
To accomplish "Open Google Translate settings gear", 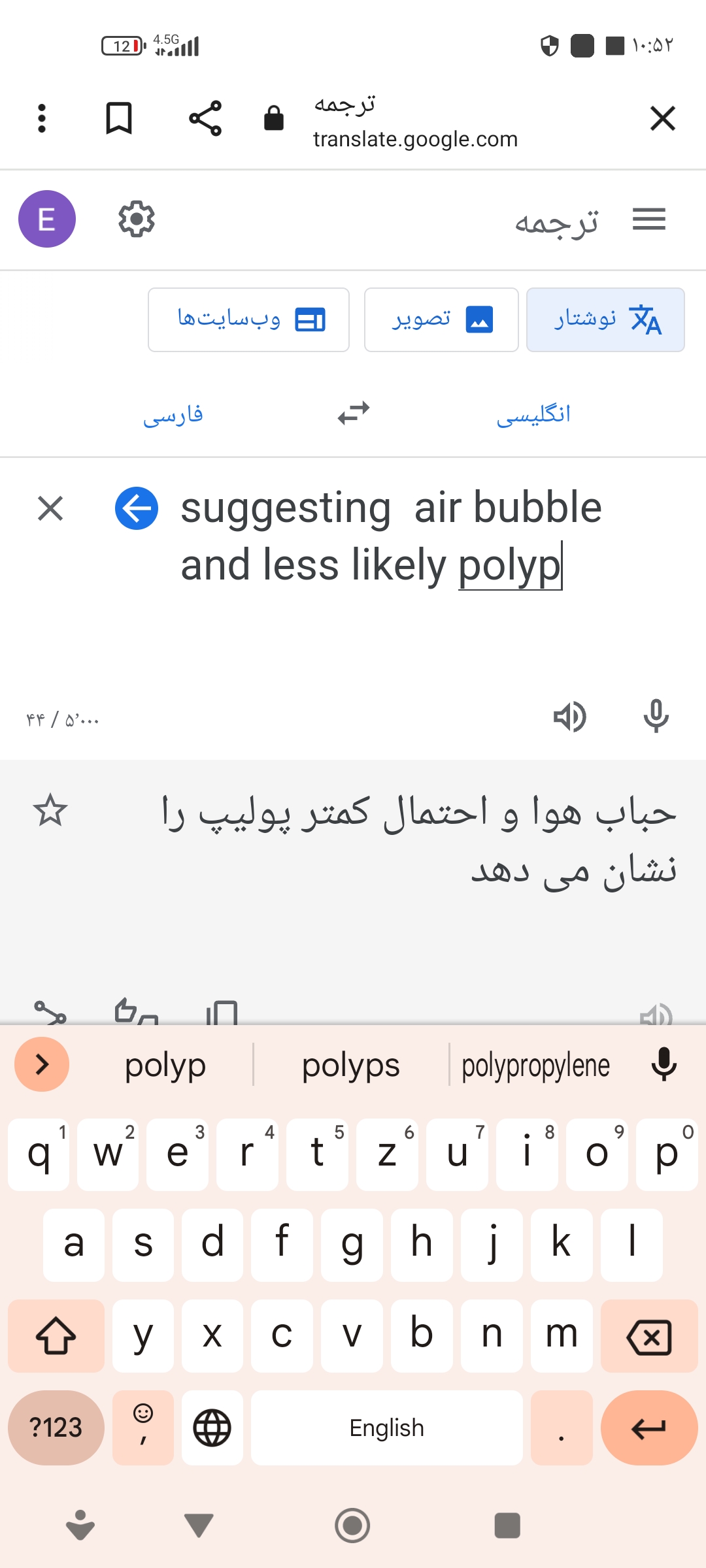I will pyautogui.click(x=136, y=220).
